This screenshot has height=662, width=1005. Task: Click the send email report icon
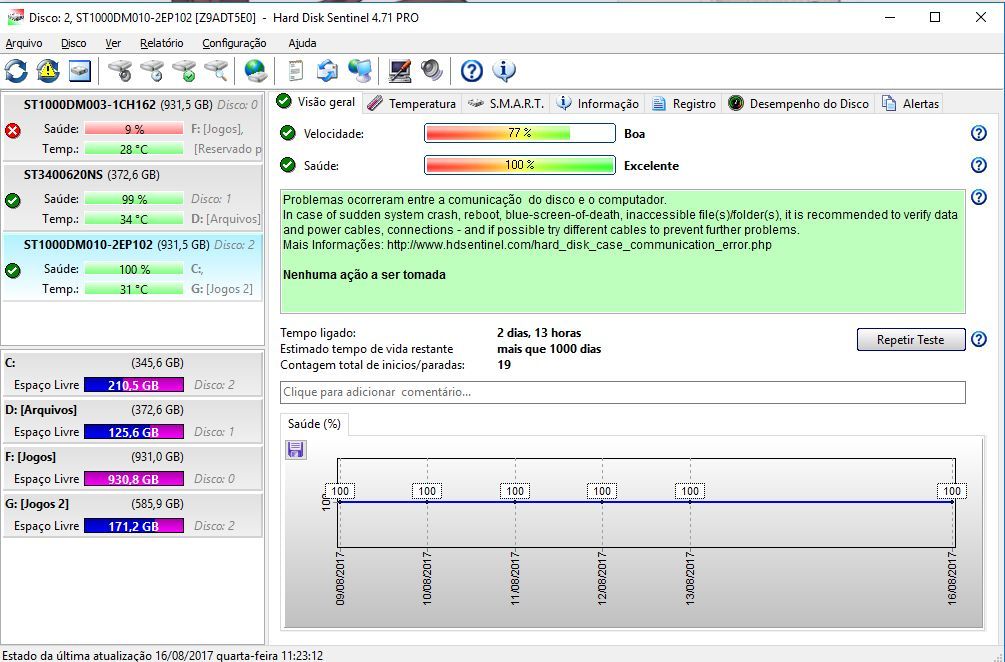pyautogui.click(x=328, y=70)
